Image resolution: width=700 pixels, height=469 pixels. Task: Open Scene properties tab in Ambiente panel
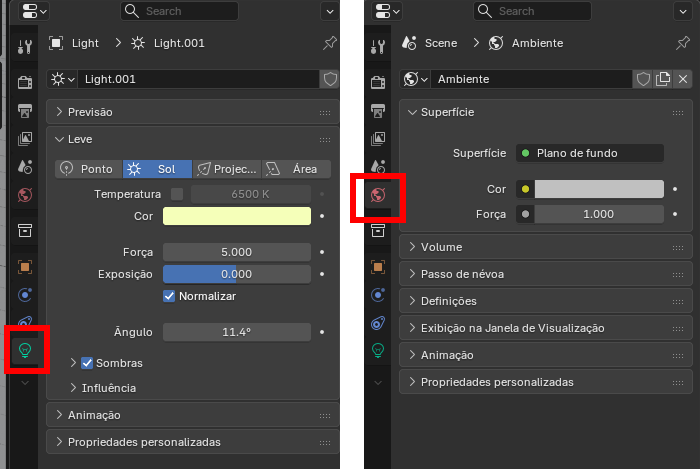[378, 166]
